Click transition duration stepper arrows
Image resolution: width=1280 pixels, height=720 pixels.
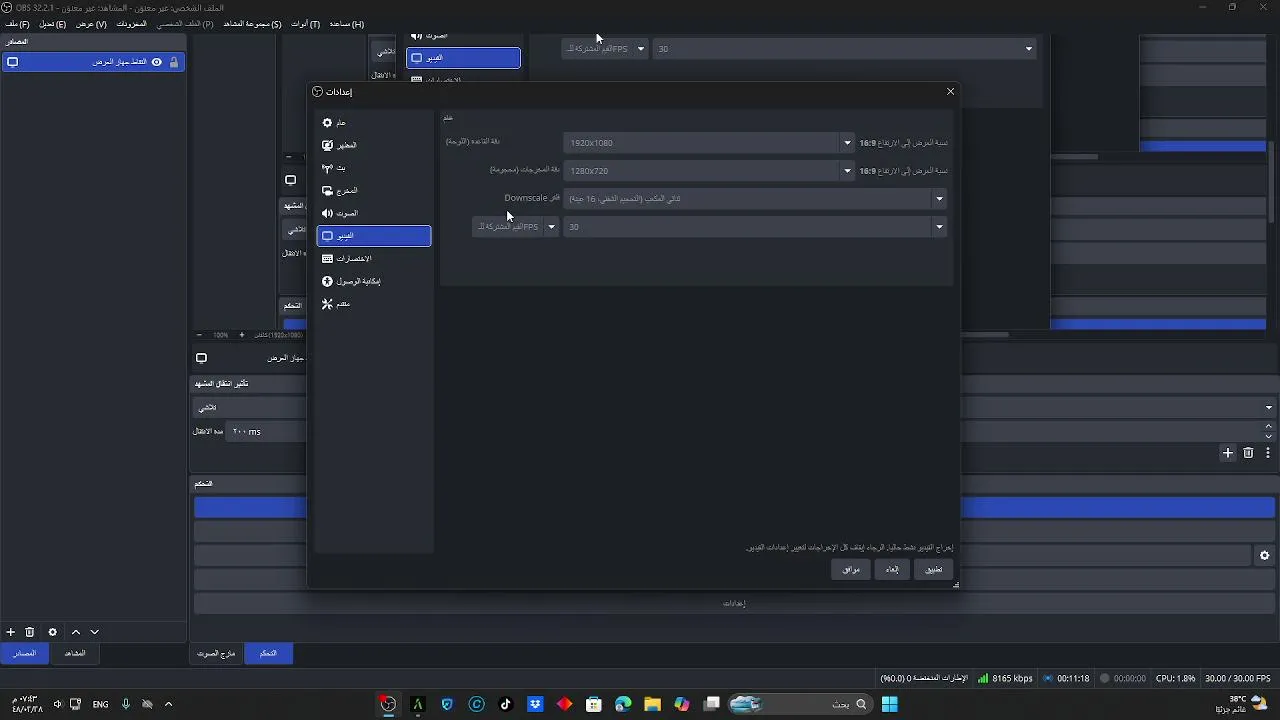point(1269,431)
